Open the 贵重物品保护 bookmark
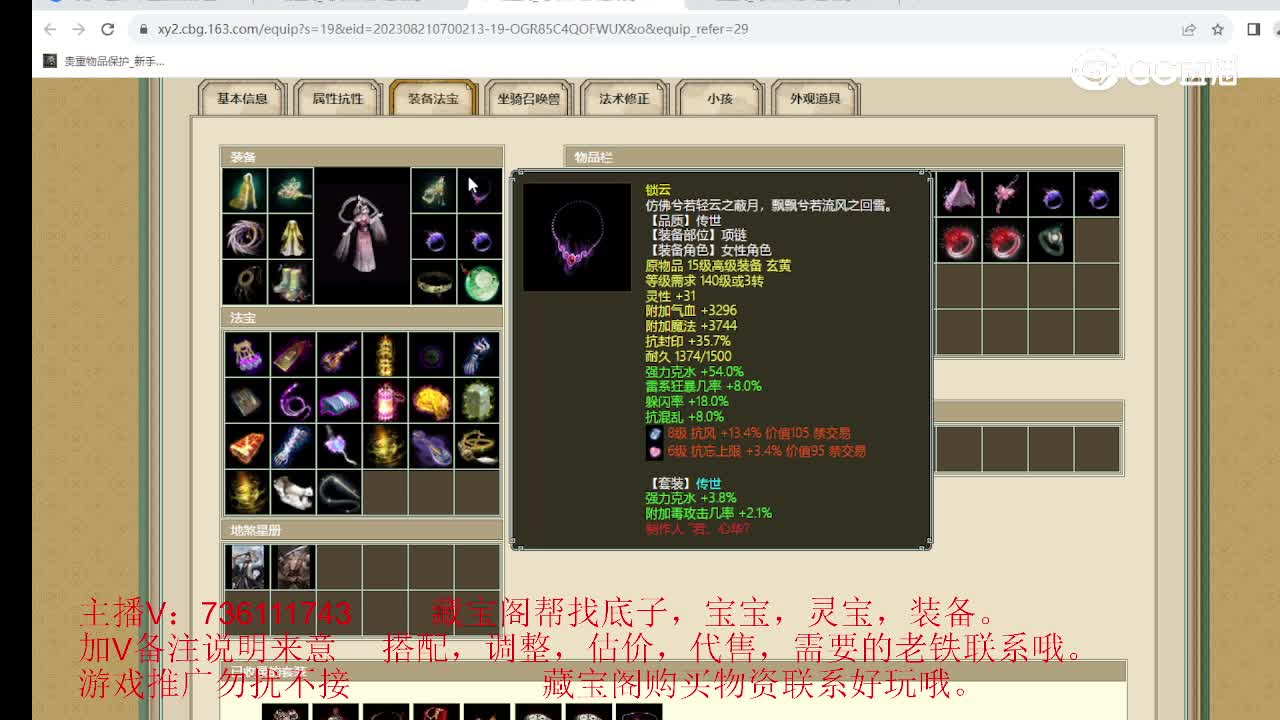The image size is (1280, 720). coord(104,61)
